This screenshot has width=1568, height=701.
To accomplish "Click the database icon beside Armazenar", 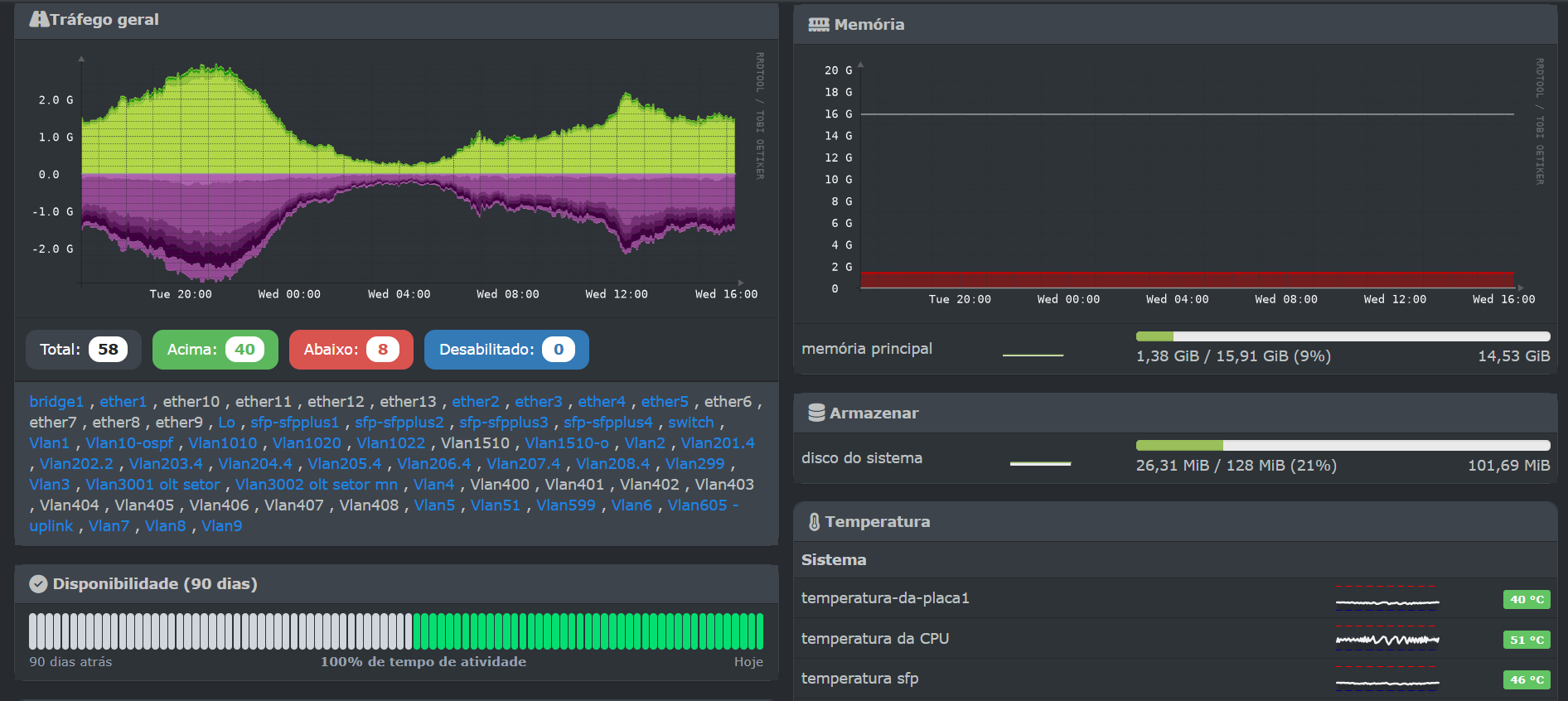I will pos(816,413).
